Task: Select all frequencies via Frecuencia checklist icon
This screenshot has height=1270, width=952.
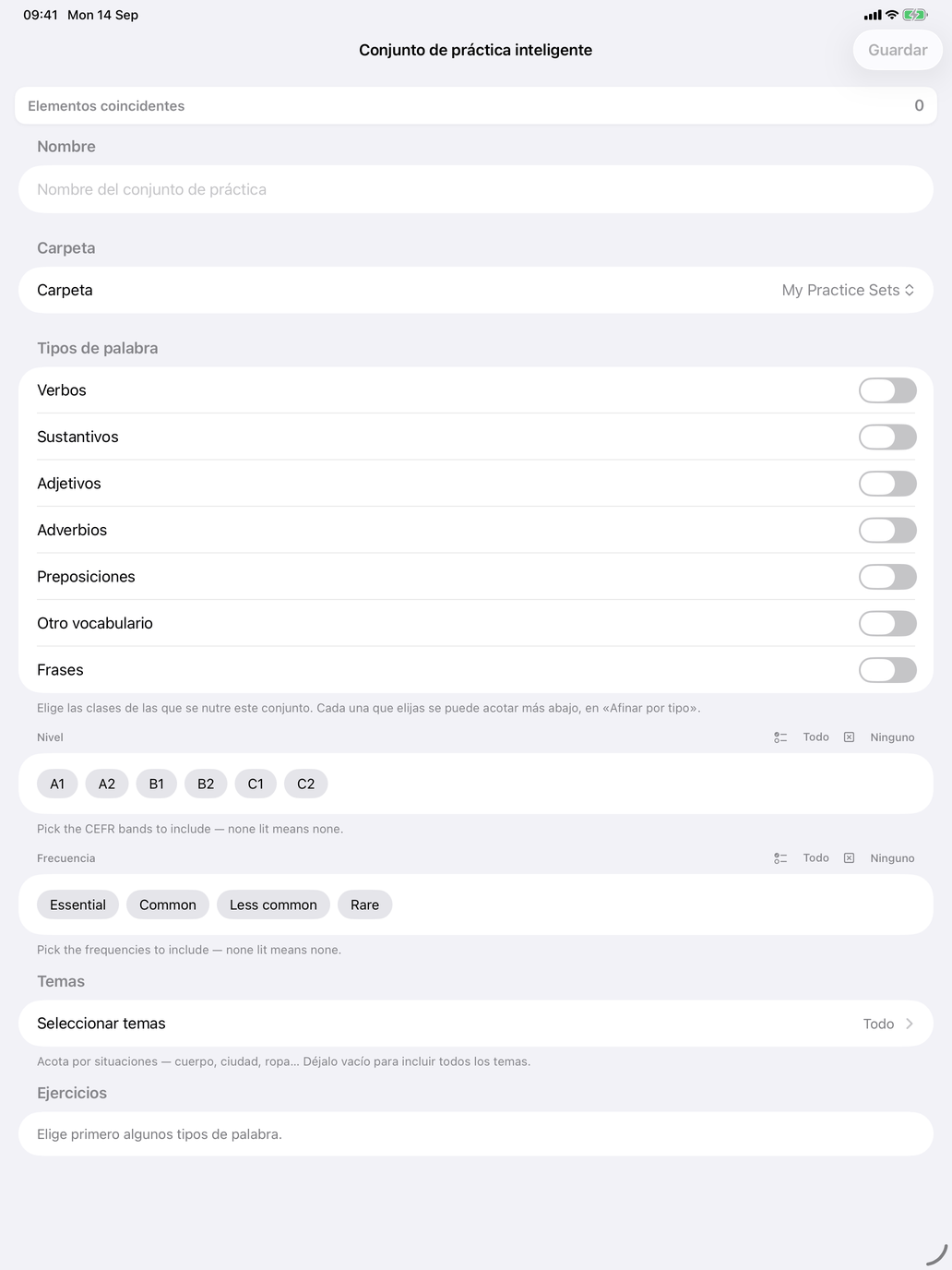Action: click(780, 858)
